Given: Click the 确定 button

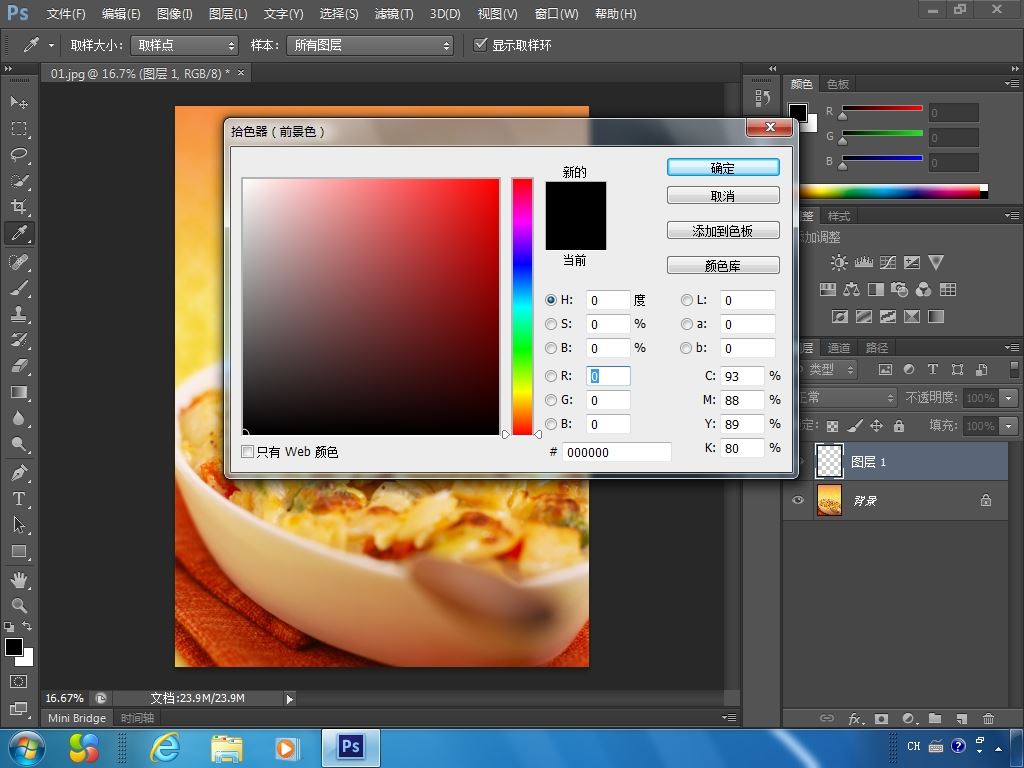Looking at the screenshot, I should click(x=723, y=168).
